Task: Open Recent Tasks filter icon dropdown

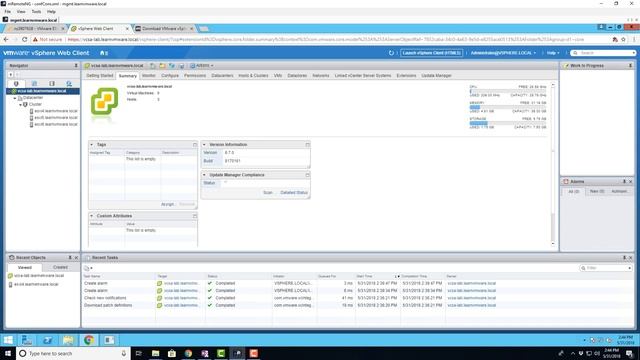Action: click(x=88, y=268)
